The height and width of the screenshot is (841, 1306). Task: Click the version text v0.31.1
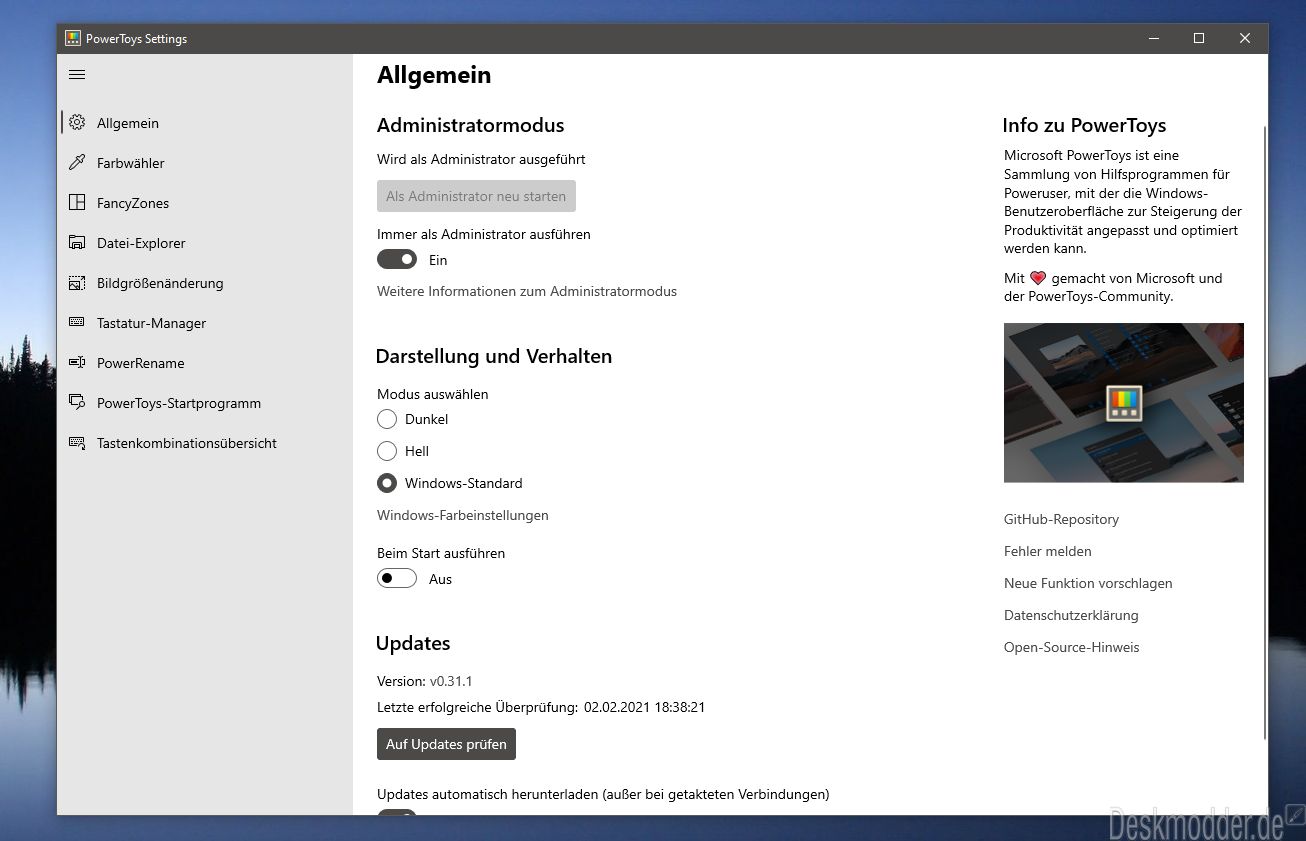451,681
